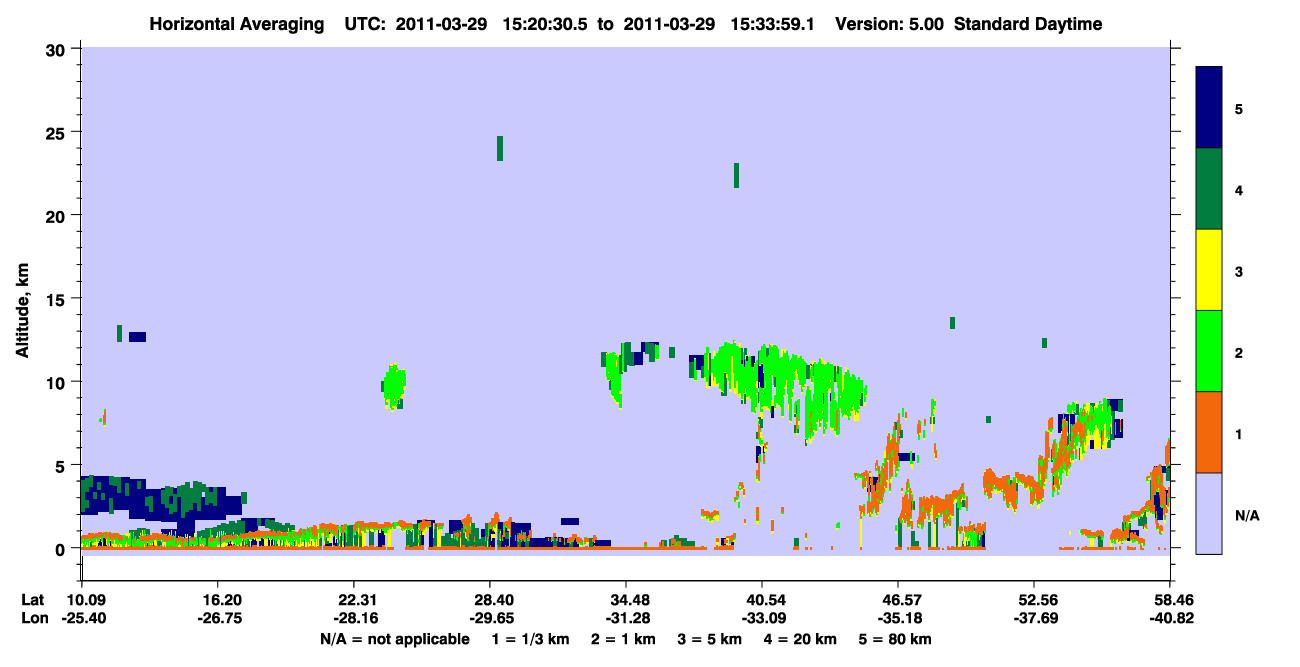Click the '1 = 1/3 km' legend entry
Image resolution: width=1300 pixels, height=667 pixels.
(x=530, y=639)
